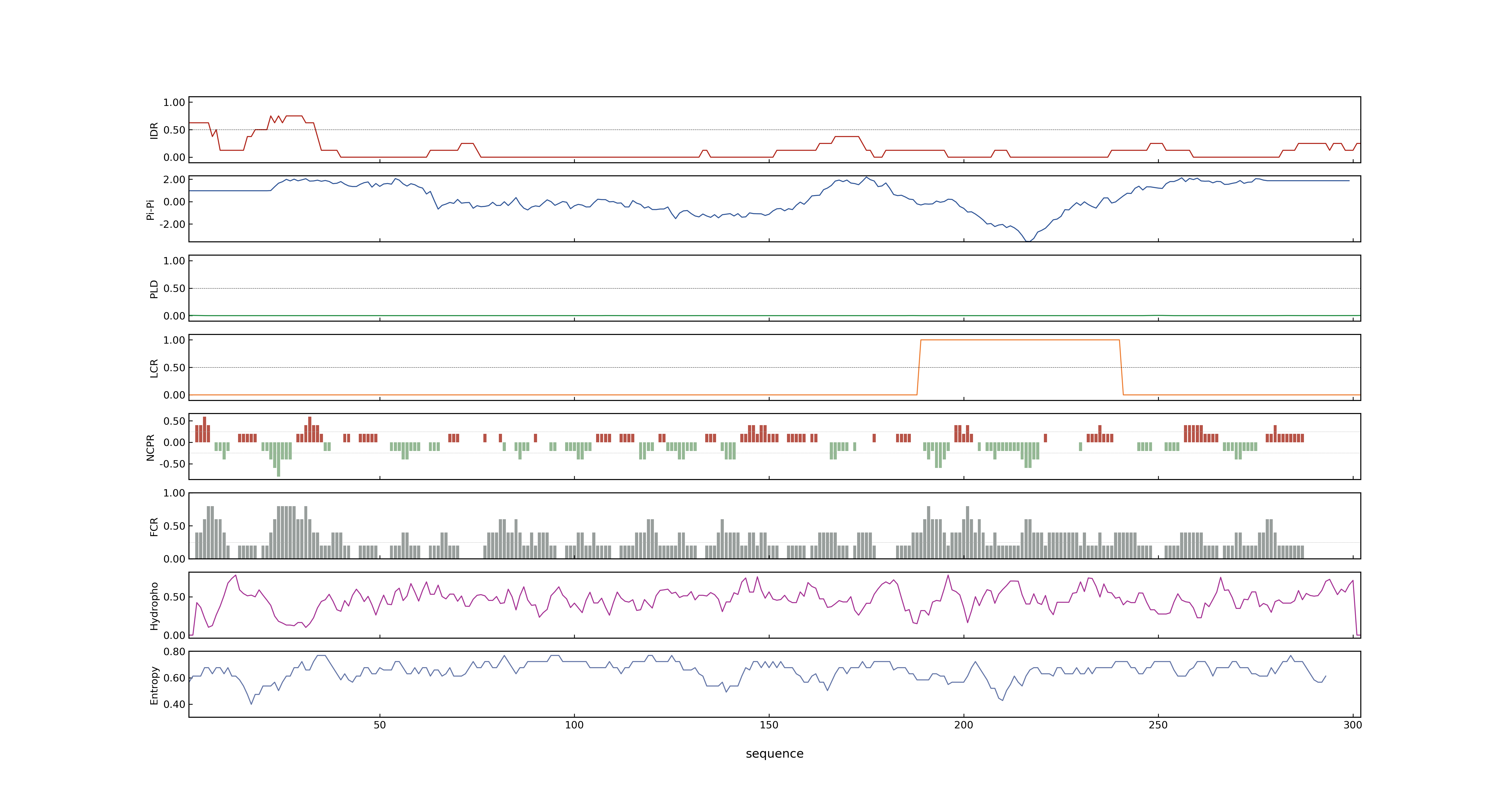1512x806 pixels.
Task: Click the -2.00 tick on Pi-Pi panel
Action: pos(172,224)
